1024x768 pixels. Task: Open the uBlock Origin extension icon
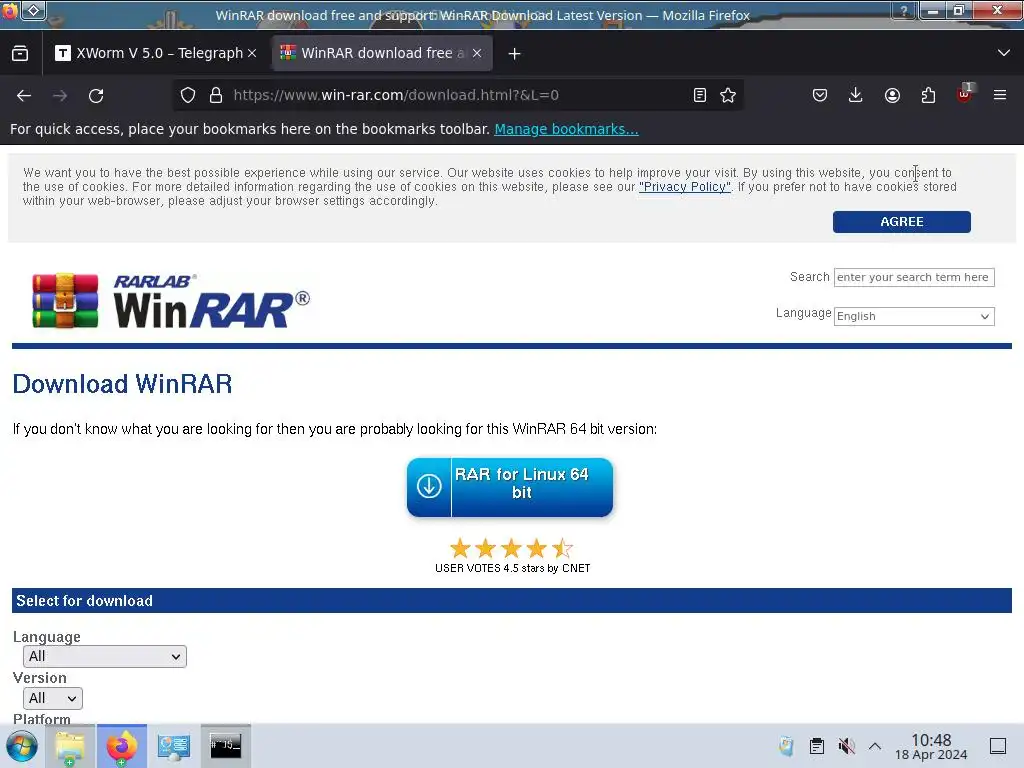(x=964, y=95)
